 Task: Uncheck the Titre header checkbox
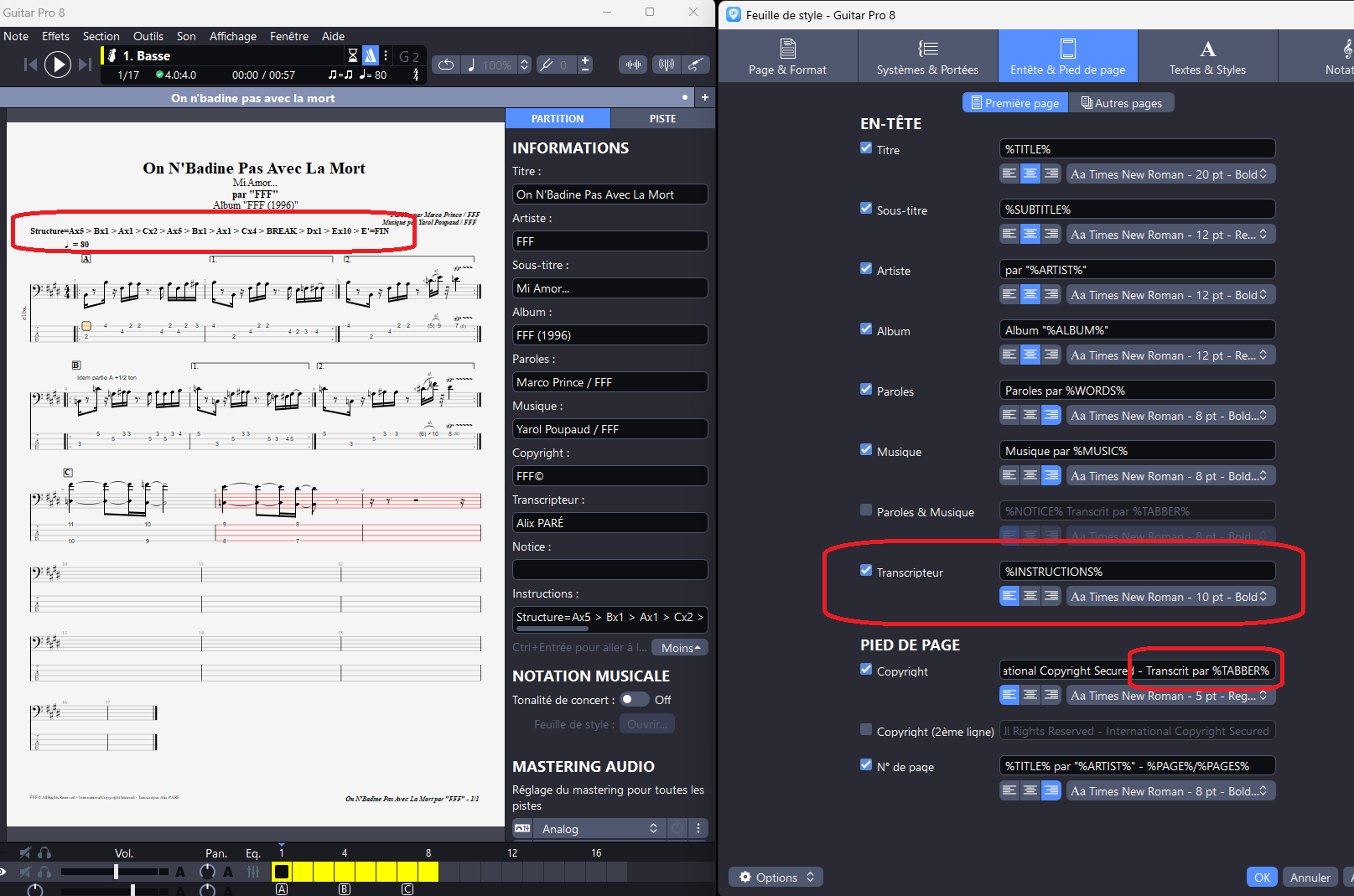(866, 148)
